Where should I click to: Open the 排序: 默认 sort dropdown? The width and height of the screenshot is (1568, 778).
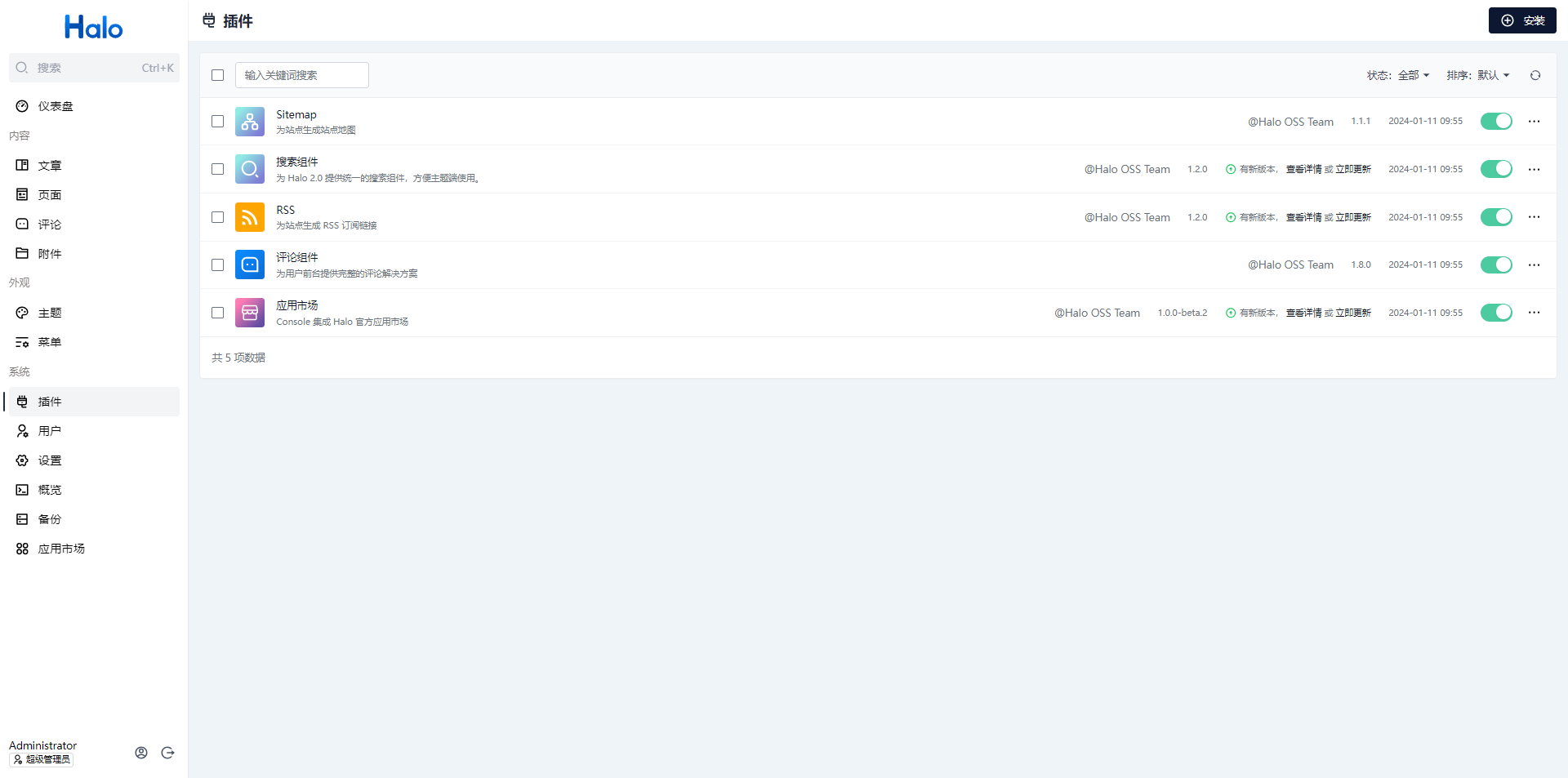point(1478,75)
